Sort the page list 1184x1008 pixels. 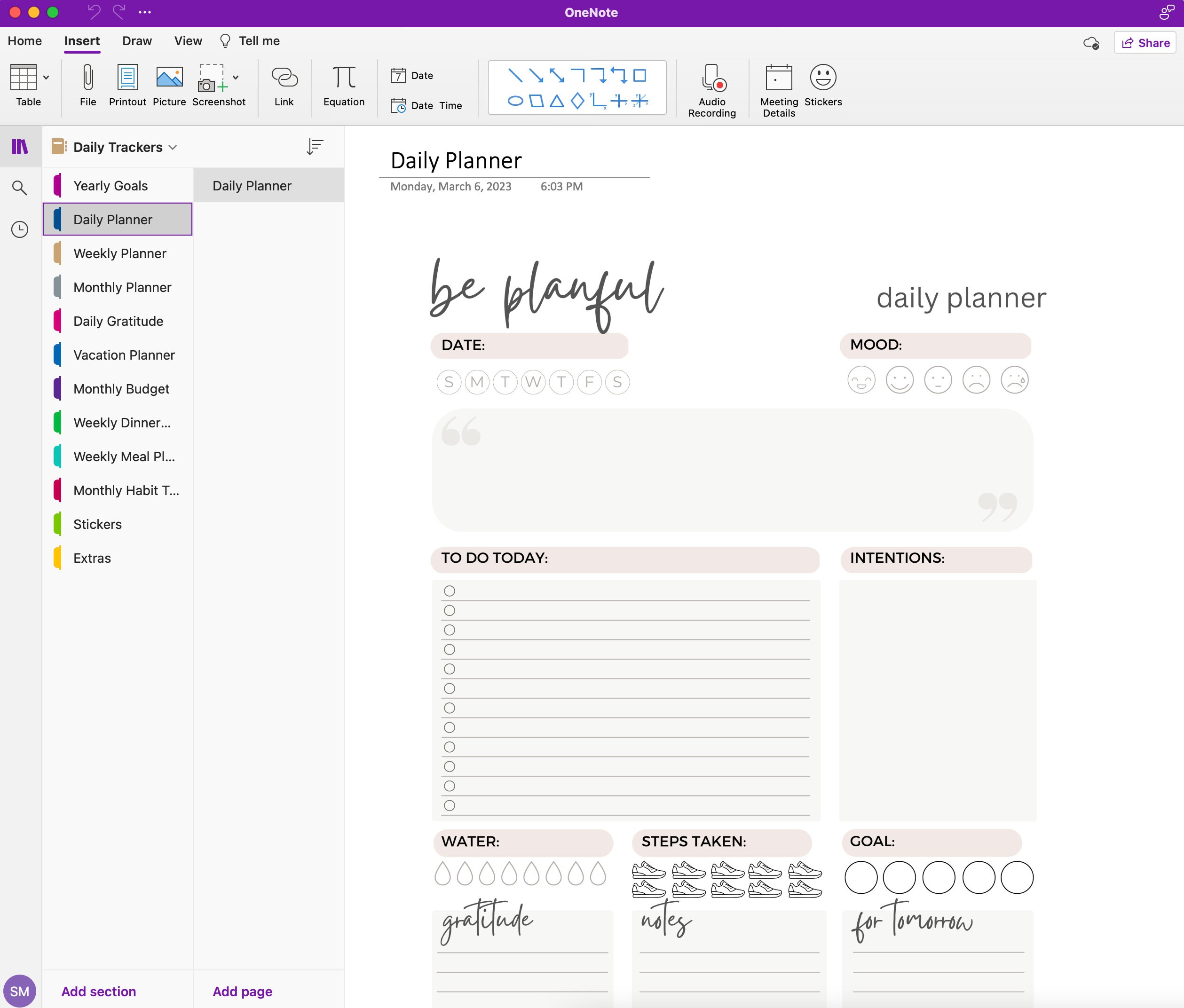click(x=315, y=146)
